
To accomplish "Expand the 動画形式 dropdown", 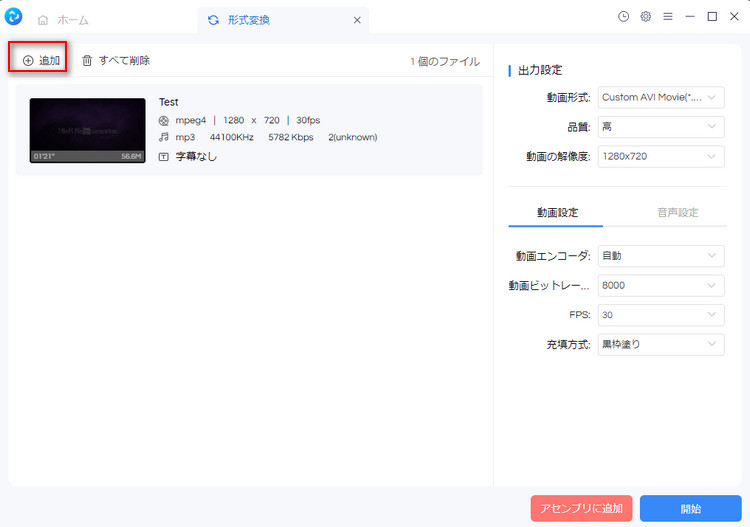I will 661,97.
